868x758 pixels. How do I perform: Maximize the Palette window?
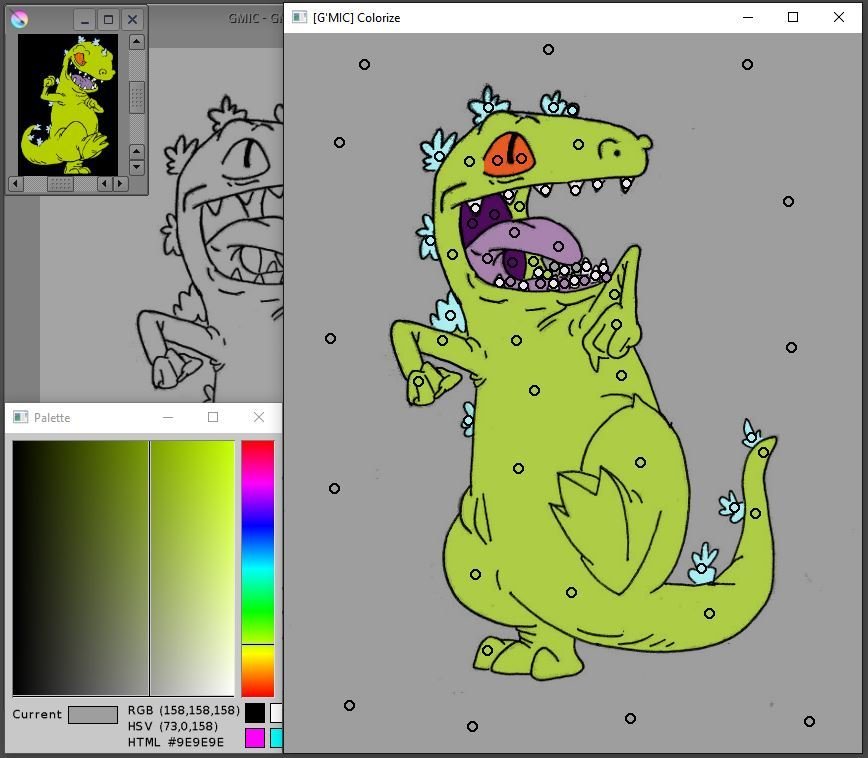213,417
